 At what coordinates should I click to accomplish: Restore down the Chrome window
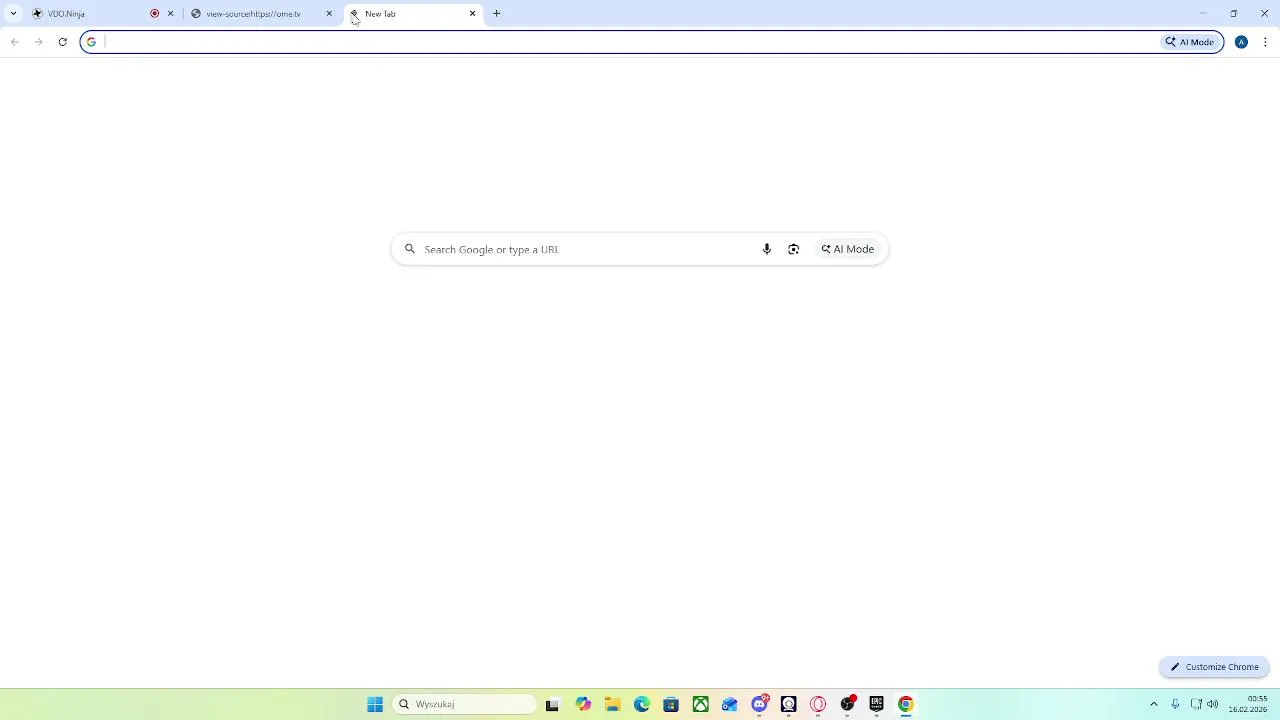coord(1234,14)
